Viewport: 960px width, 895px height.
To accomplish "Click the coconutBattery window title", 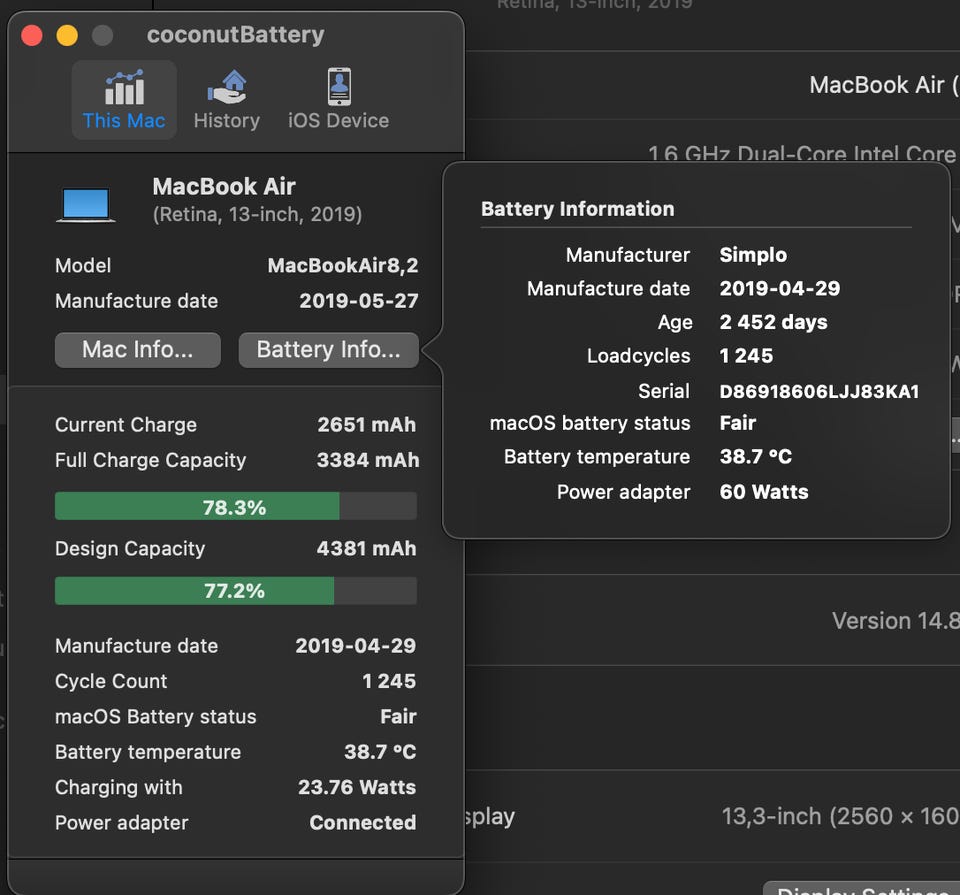I will point(235,35).
